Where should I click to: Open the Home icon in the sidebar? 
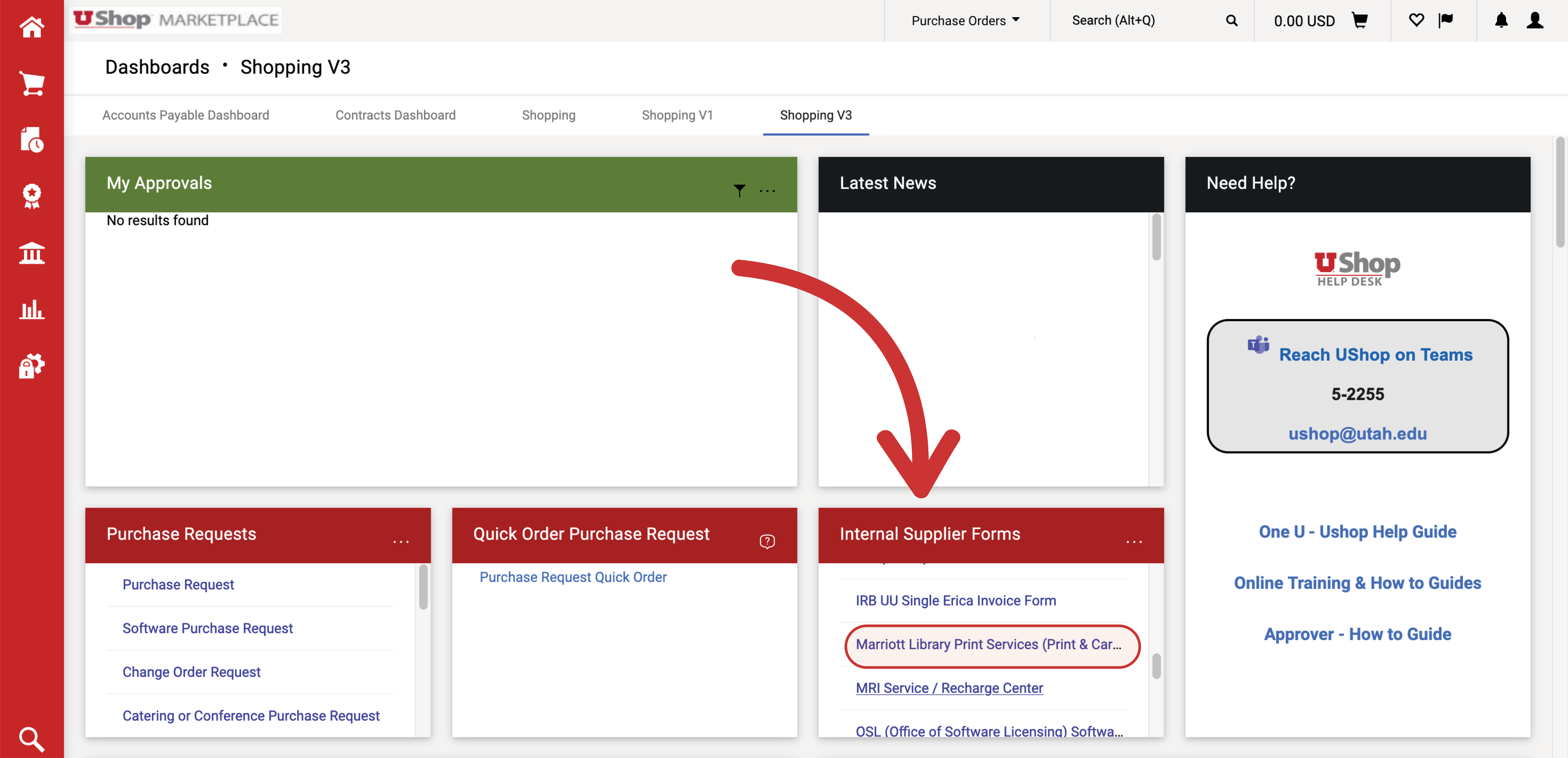click(32, 27)
